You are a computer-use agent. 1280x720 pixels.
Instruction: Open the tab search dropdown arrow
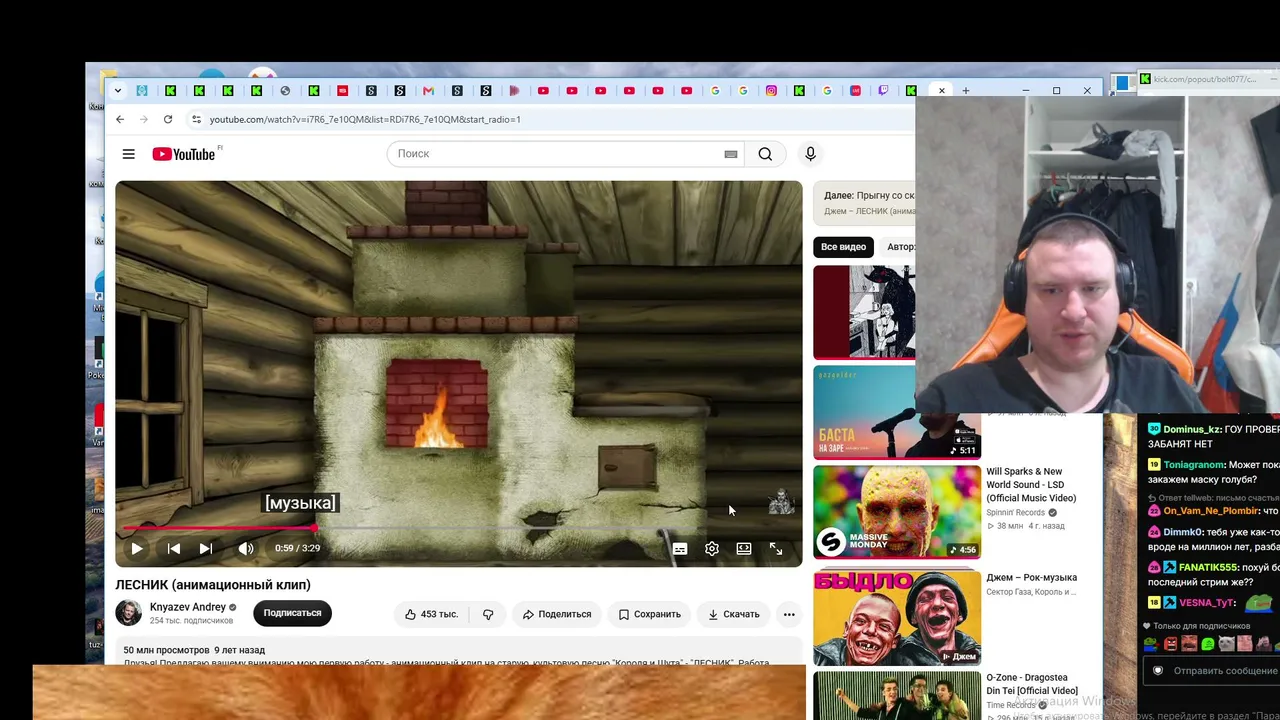coord(117,91)
